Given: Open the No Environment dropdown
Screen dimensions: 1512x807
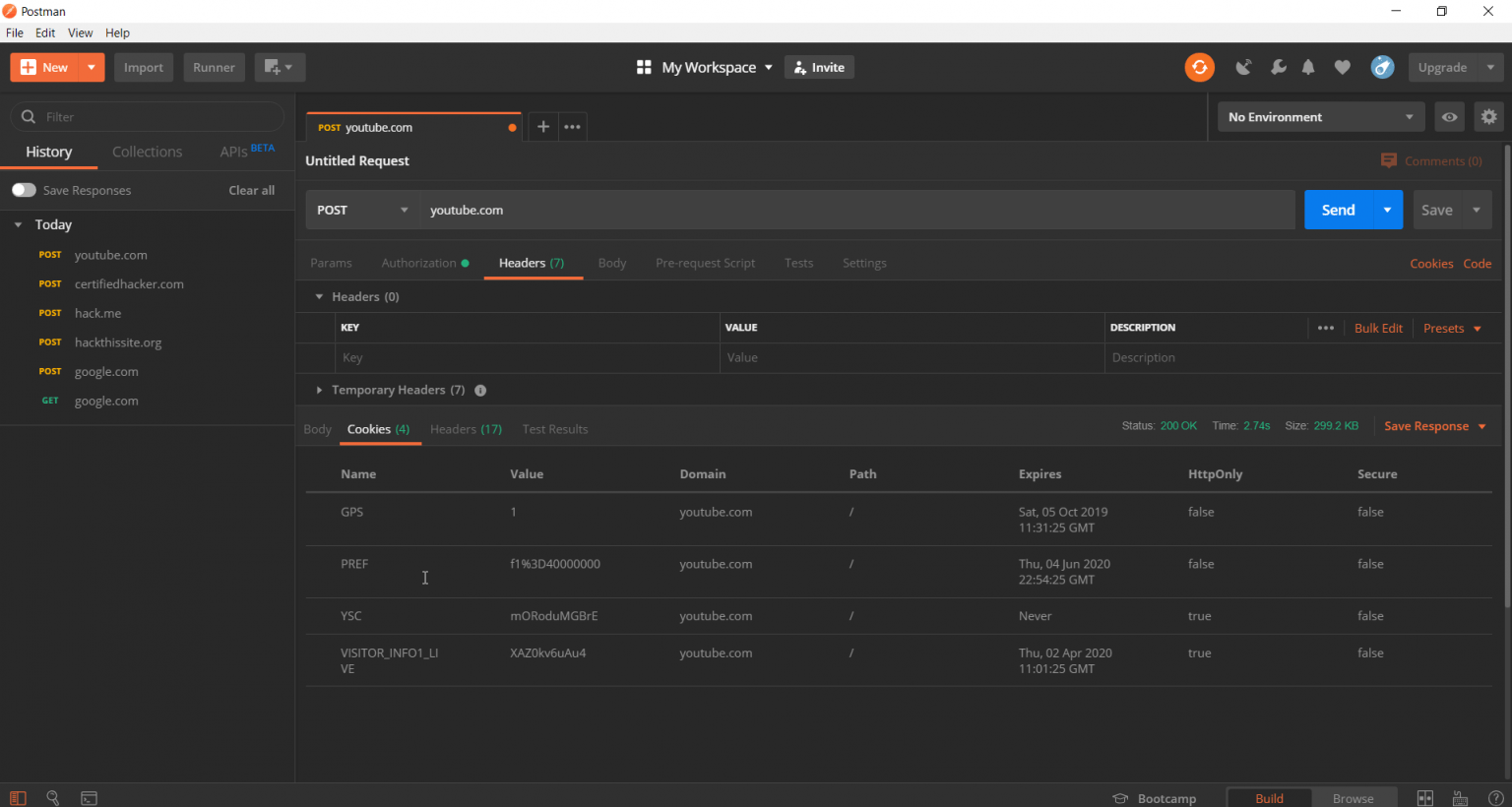Looking at the screenshot, I should tap(1319, 116).
